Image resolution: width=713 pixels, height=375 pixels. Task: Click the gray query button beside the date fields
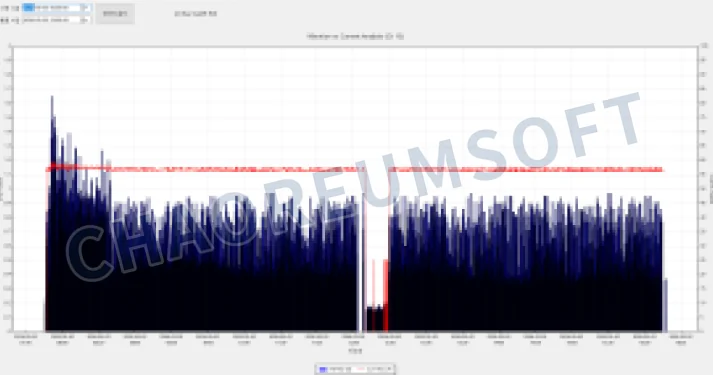coord(115,14)
